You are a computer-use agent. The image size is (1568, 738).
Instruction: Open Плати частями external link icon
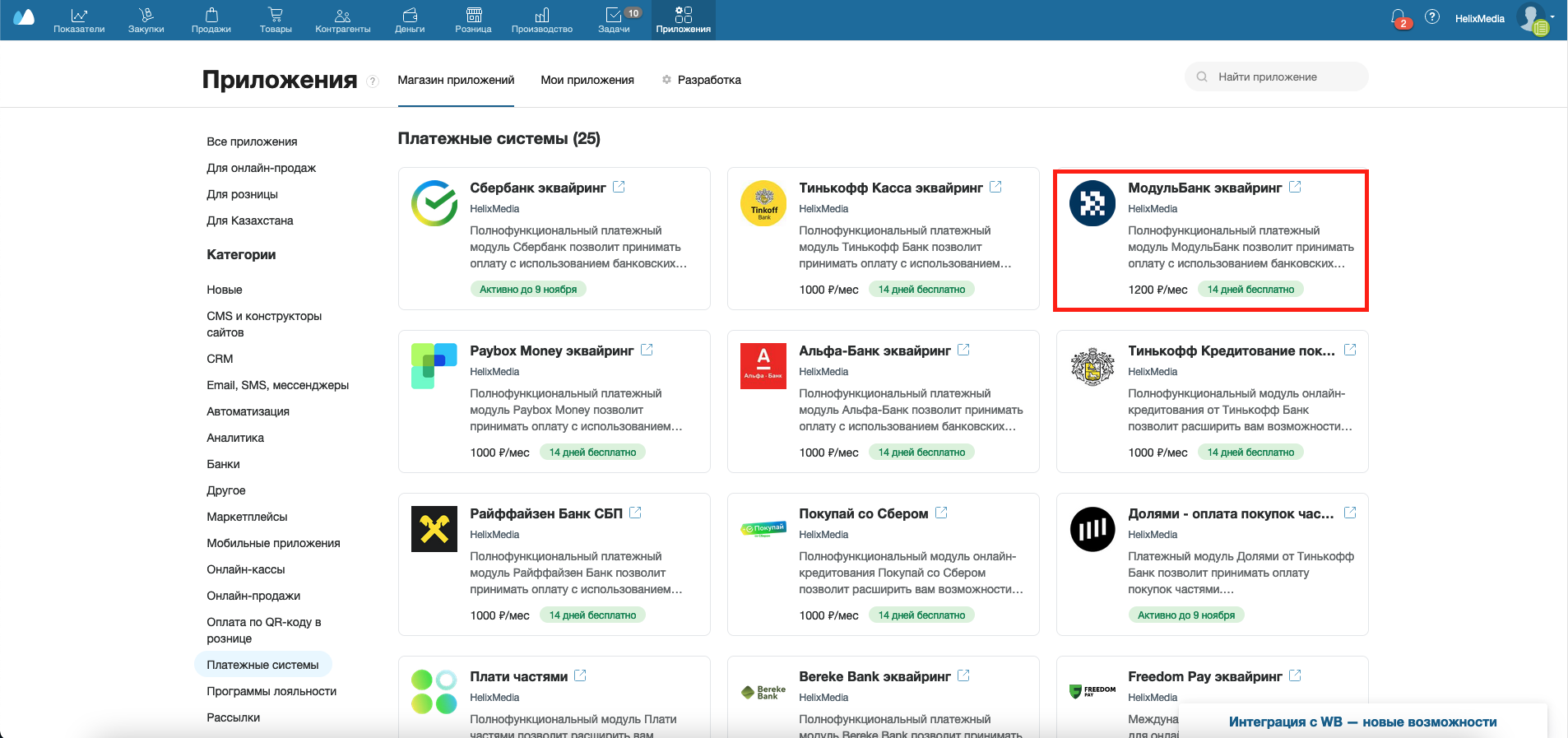(x=580, y=675)
